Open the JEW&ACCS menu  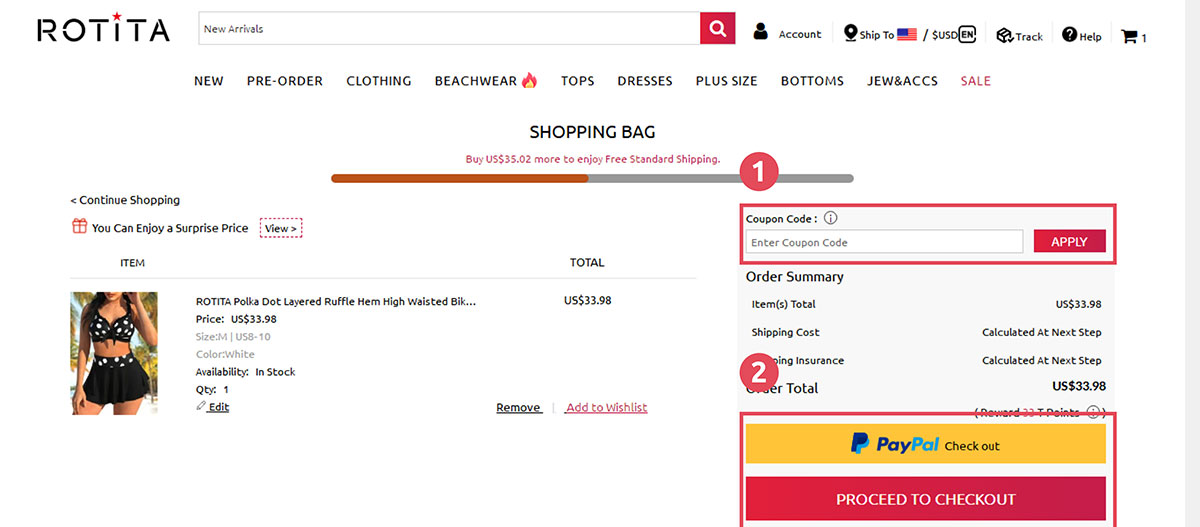(x=903, y=81)
